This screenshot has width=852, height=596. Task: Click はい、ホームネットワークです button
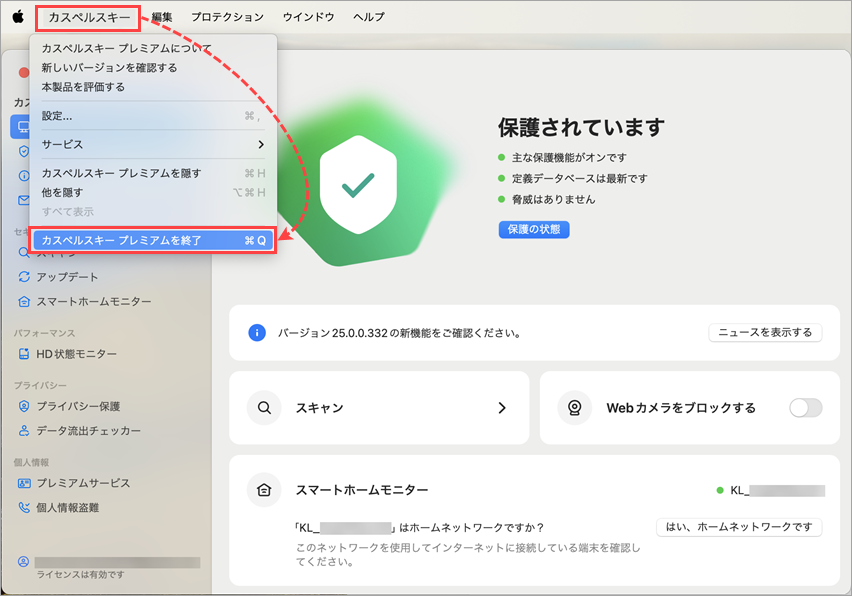click(x=739, y=527)
